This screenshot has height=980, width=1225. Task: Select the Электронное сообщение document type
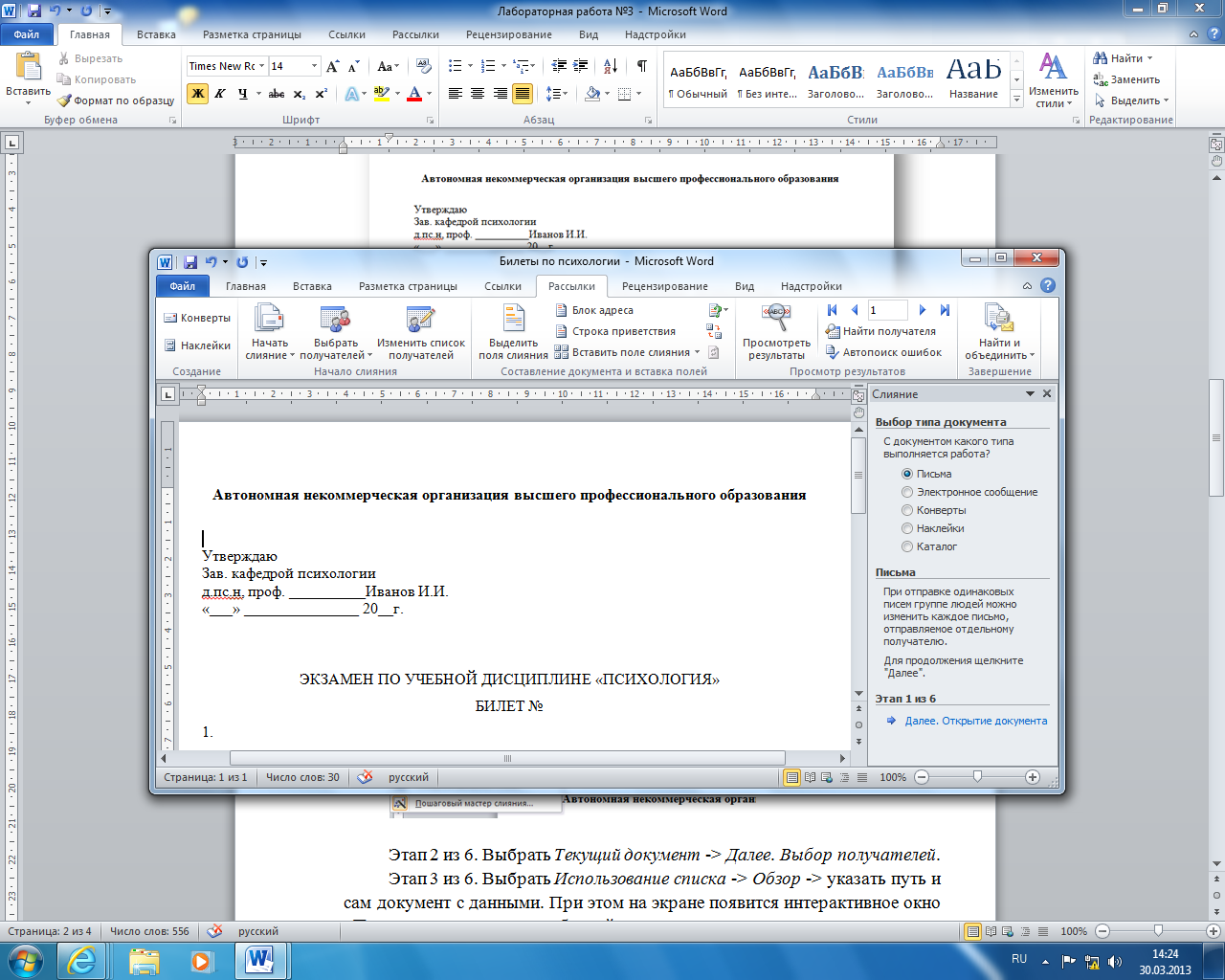click(x=907, y=492)
